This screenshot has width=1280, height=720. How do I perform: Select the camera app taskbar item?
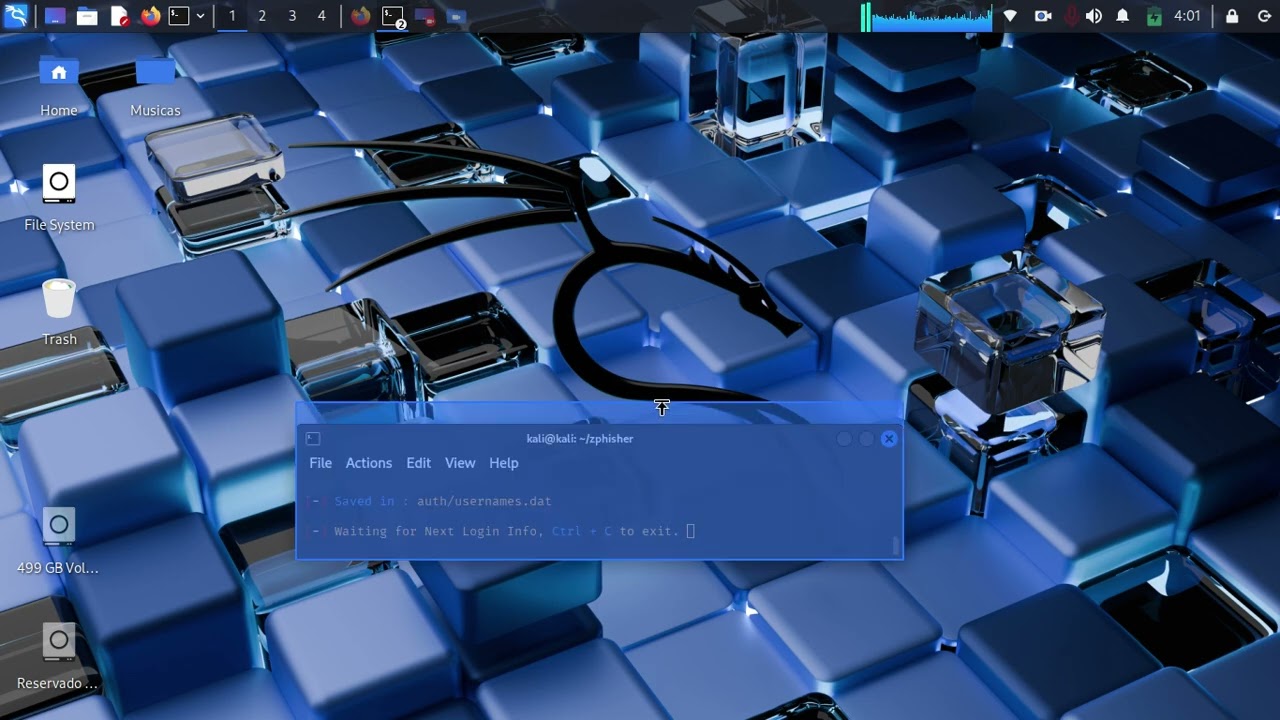point(456,16)
